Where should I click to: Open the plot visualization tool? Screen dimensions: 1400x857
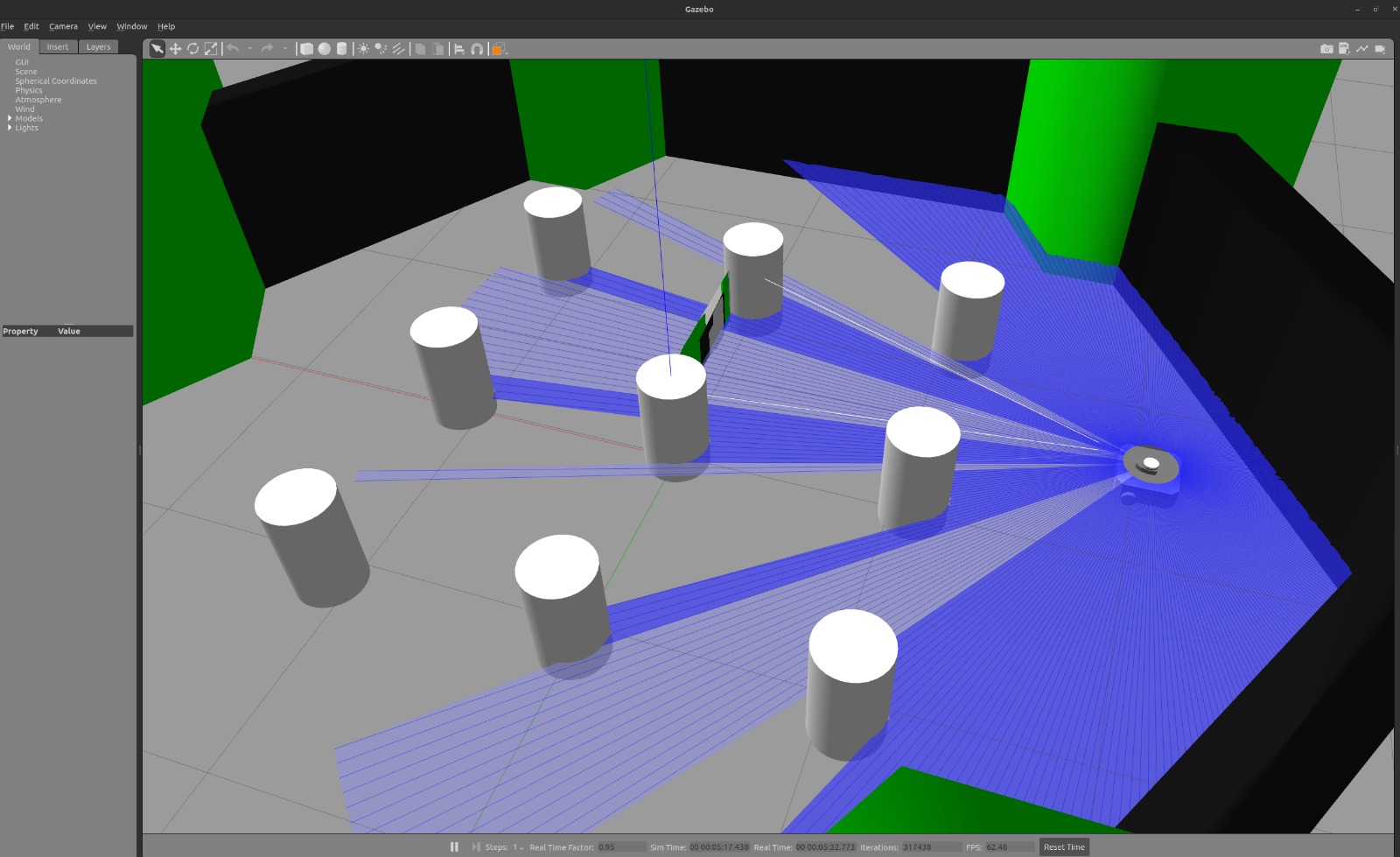[1363, 48]
